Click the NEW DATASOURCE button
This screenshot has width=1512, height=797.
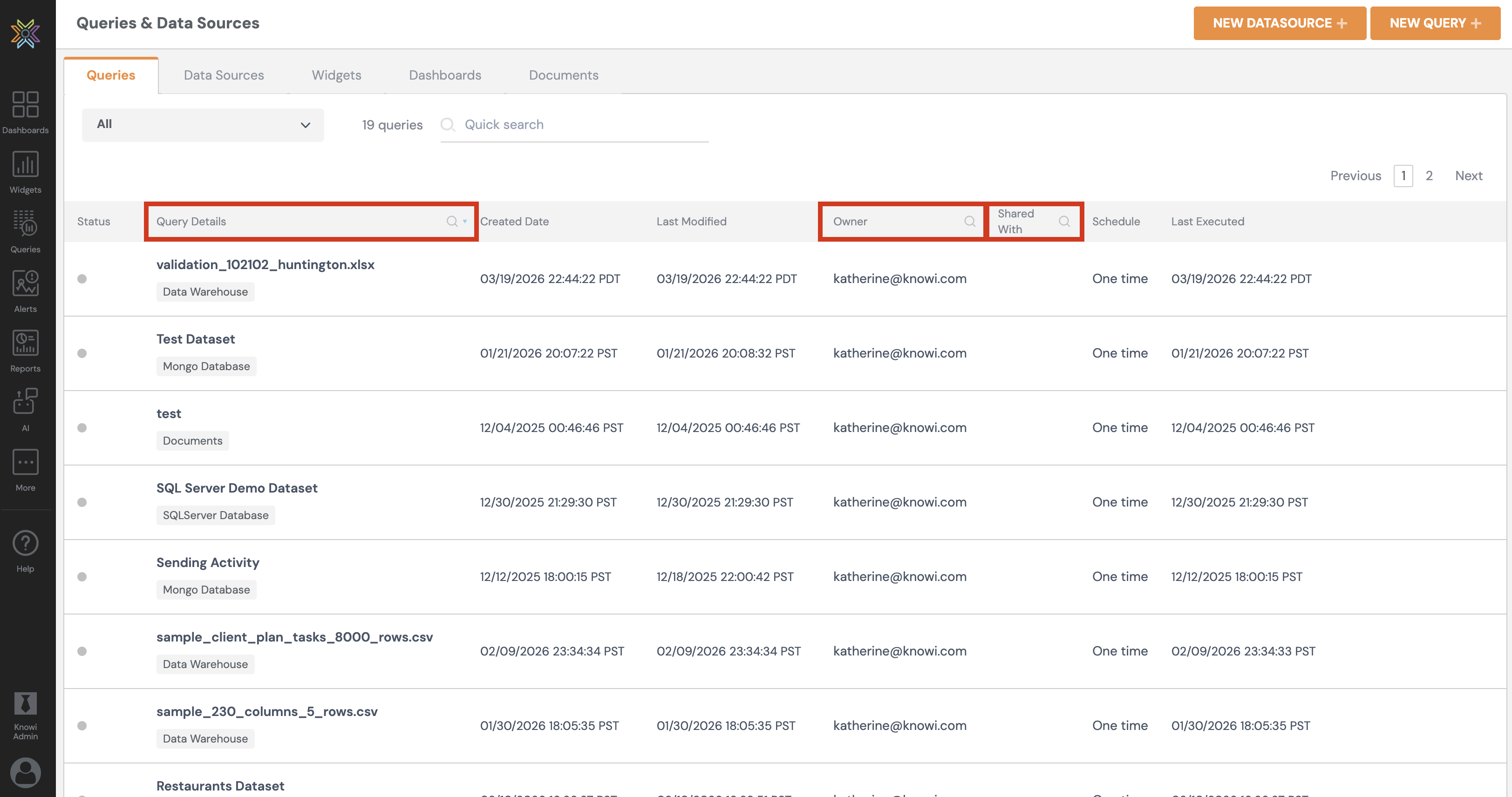click(x=1279, y=23)
